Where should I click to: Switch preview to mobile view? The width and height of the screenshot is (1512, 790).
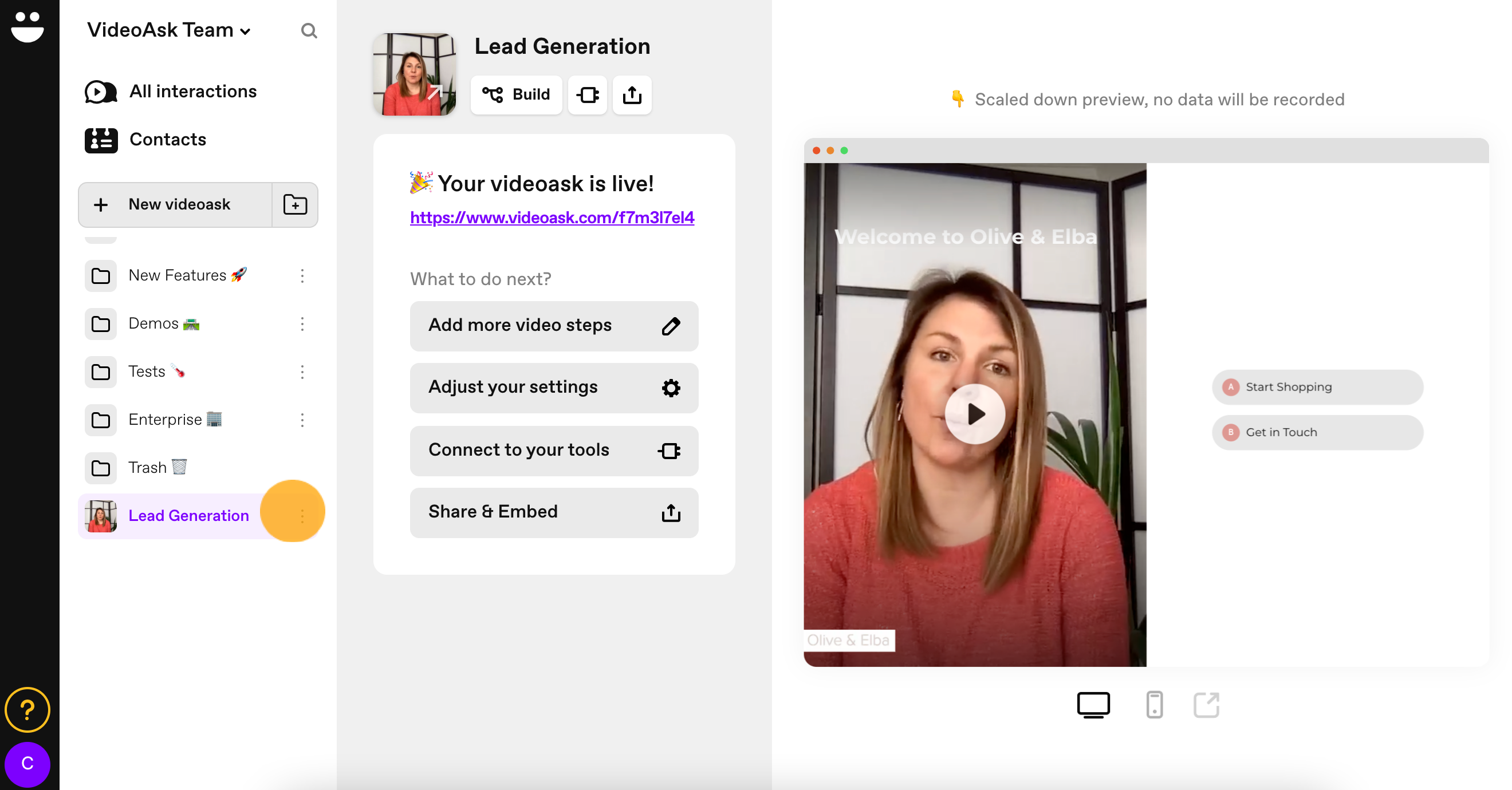(x=1154, y=704)
